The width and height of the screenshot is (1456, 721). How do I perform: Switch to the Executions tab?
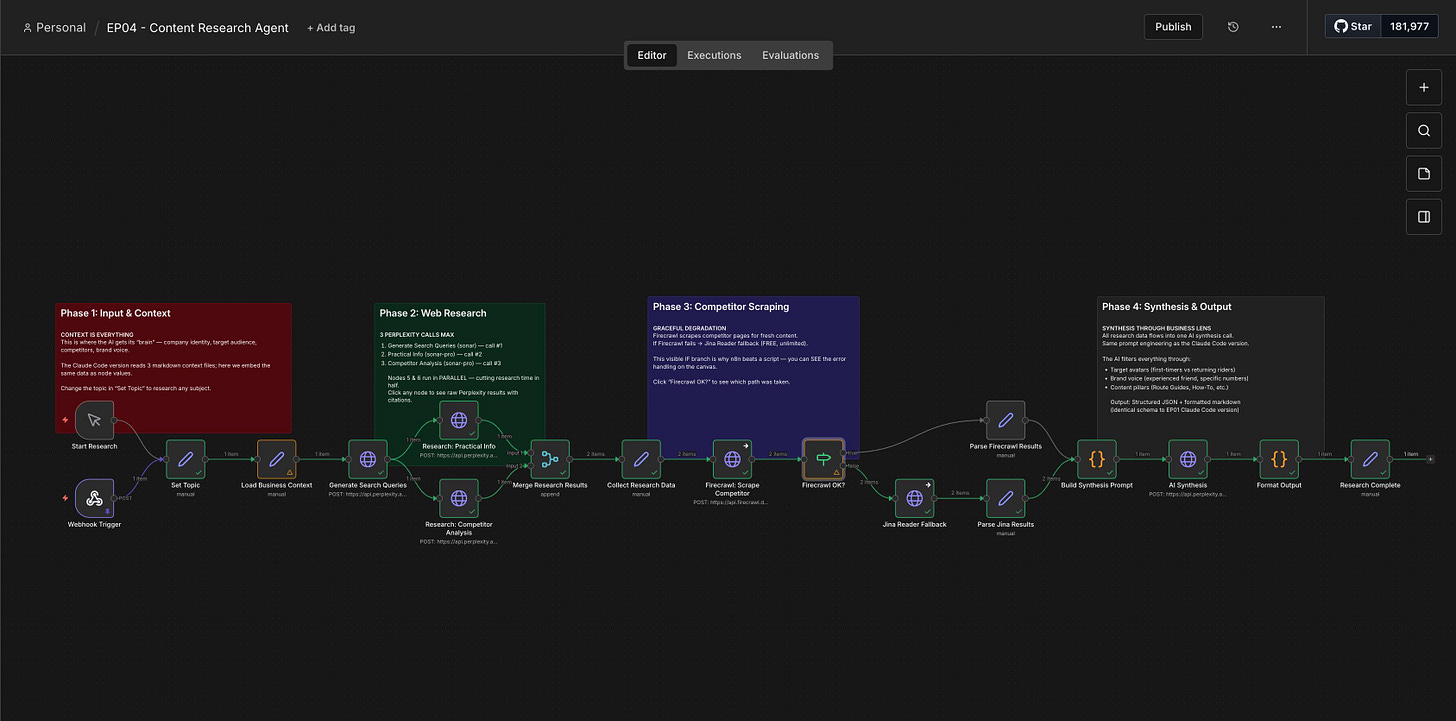pos(713,55)
